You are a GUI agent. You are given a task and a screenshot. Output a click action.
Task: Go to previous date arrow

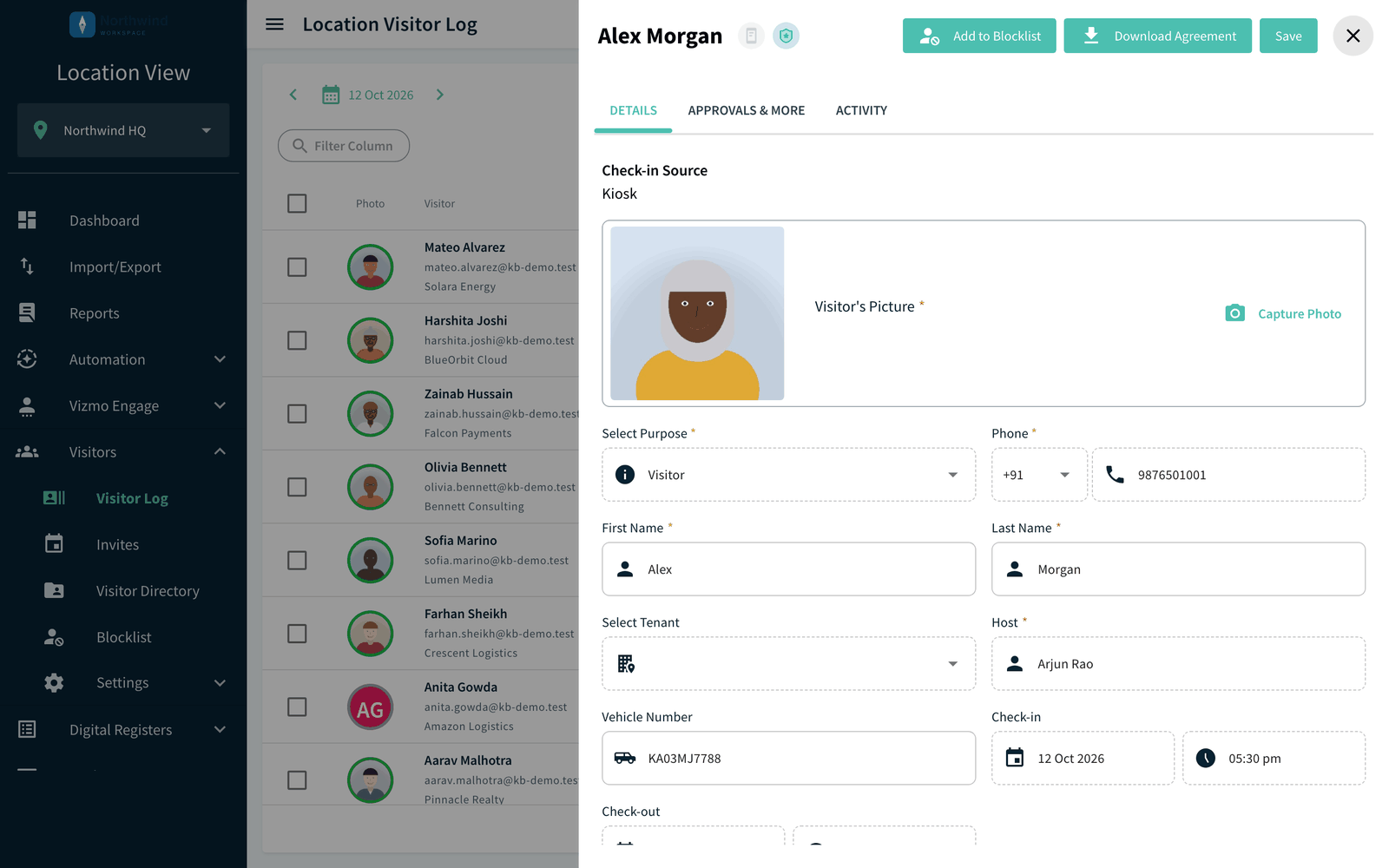(293, 95)
